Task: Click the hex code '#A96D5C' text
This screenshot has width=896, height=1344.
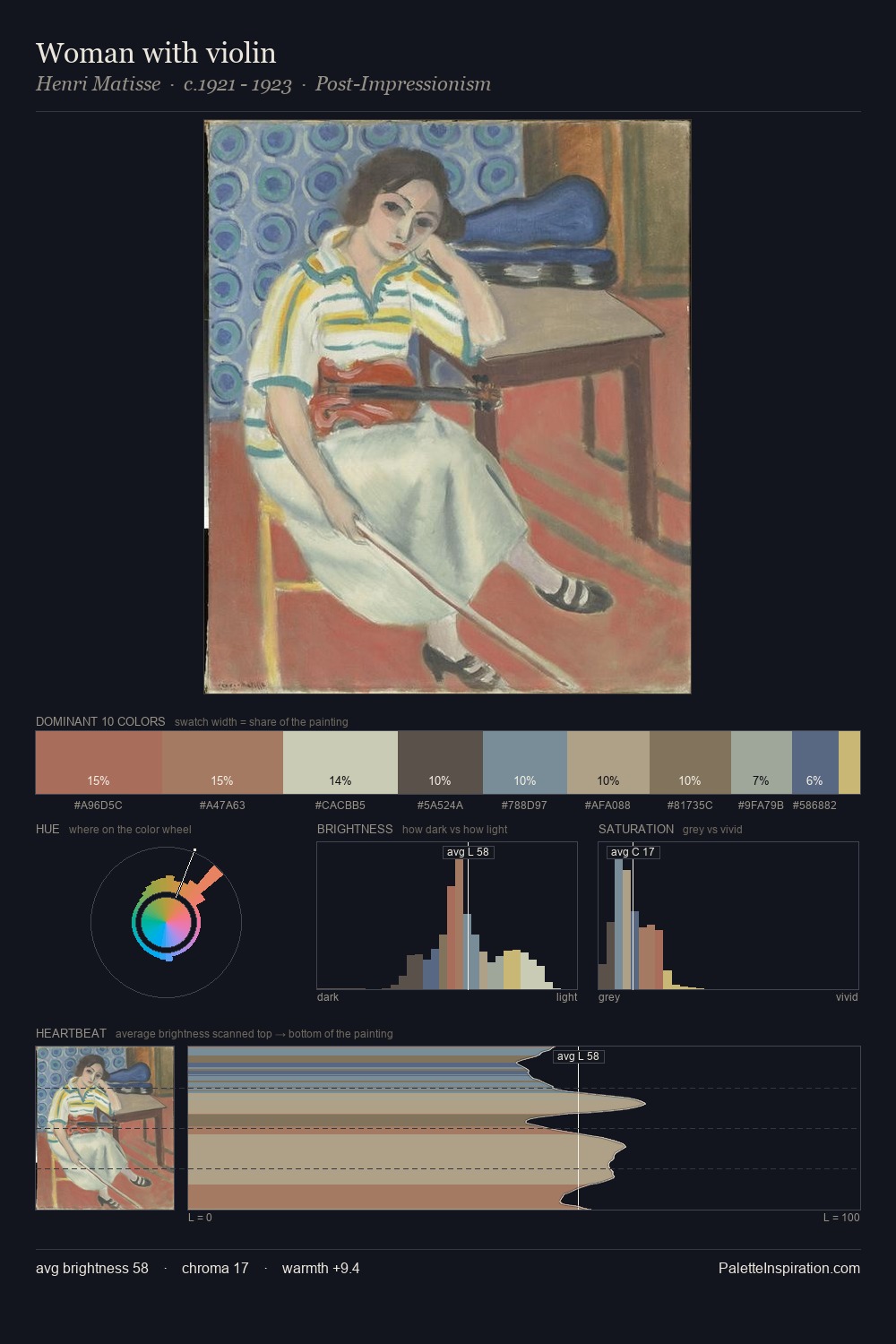Action: point(99,806)
